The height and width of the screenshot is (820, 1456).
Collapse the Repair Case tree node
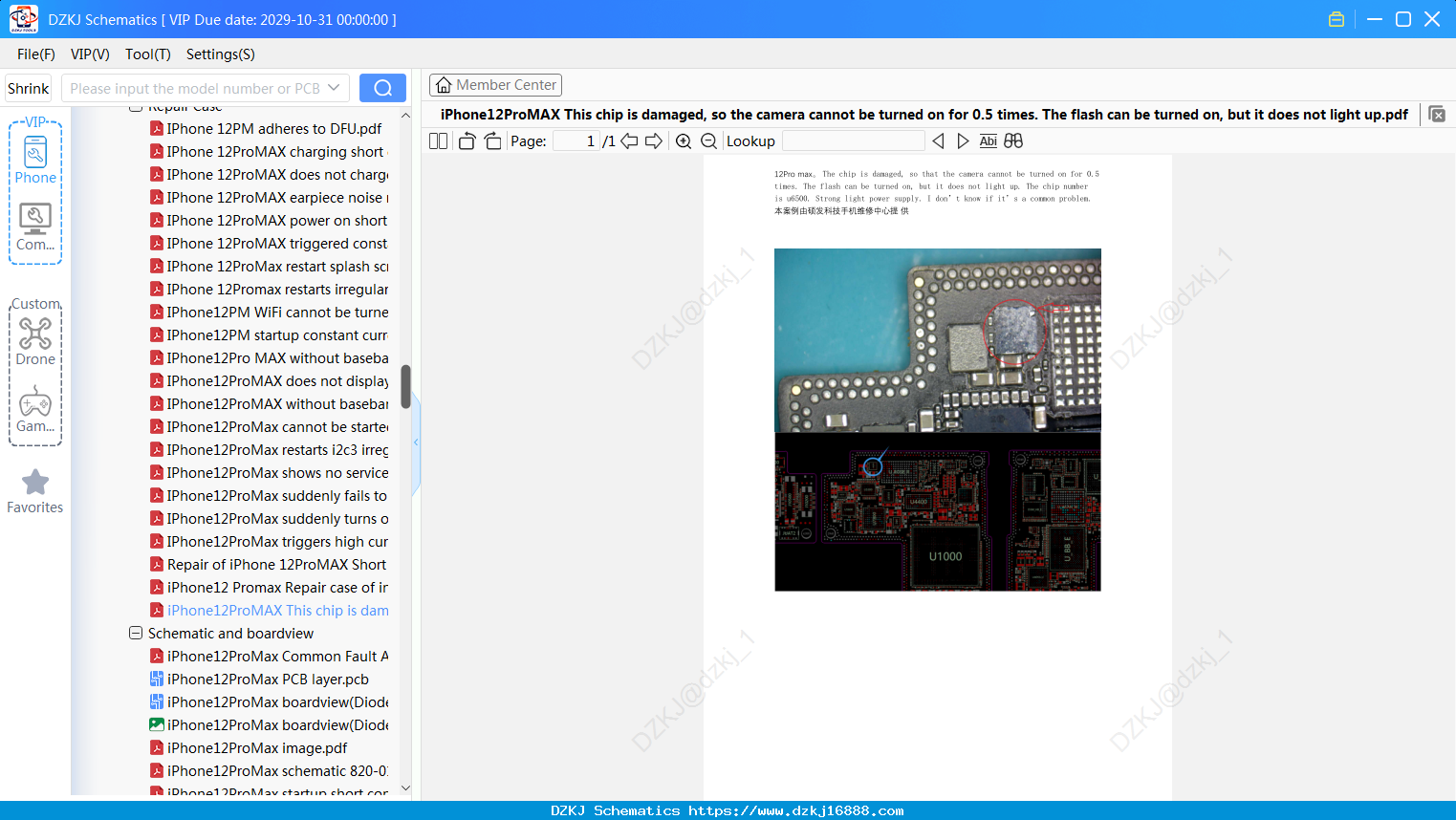point(136,108)
